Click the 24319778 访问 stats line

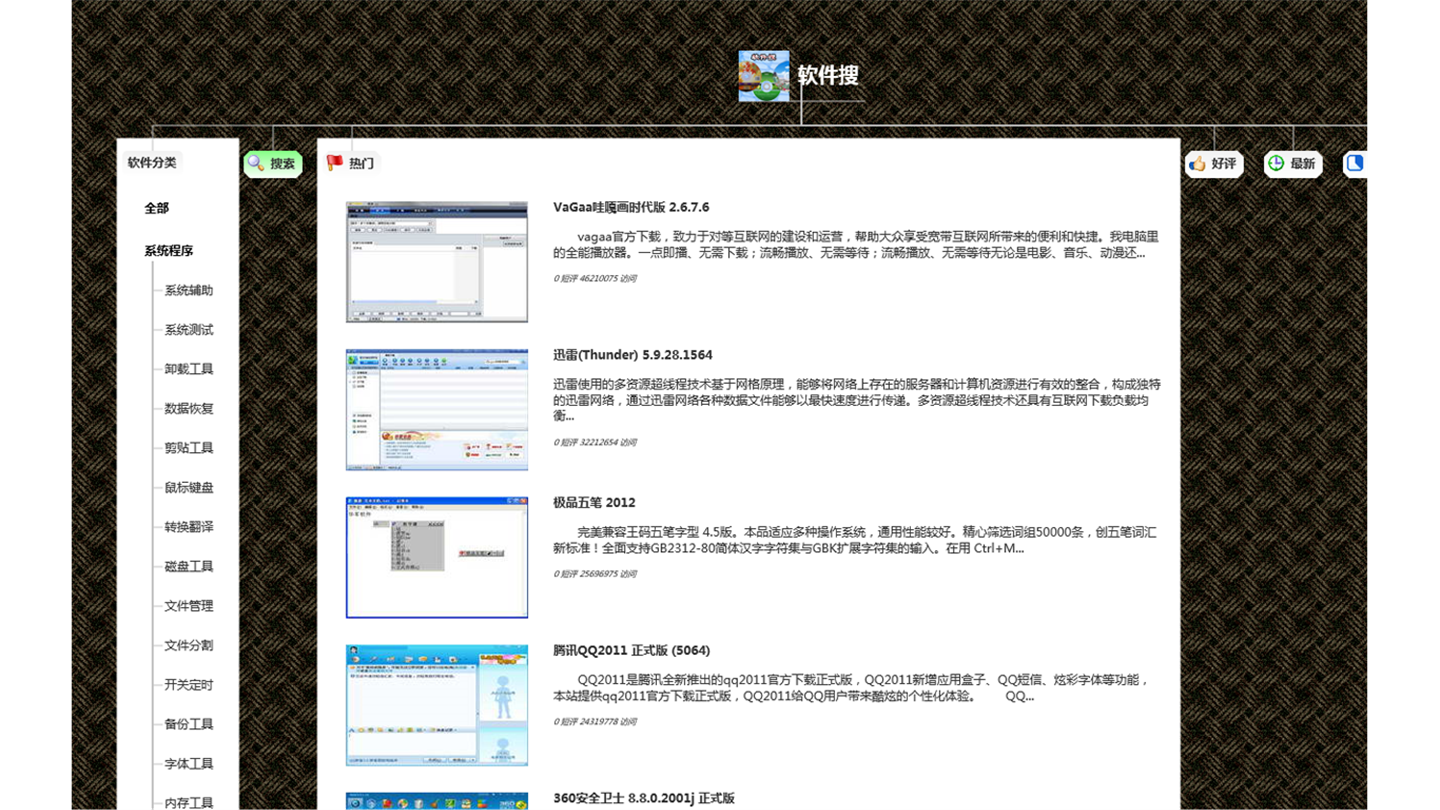pos(595,722)
